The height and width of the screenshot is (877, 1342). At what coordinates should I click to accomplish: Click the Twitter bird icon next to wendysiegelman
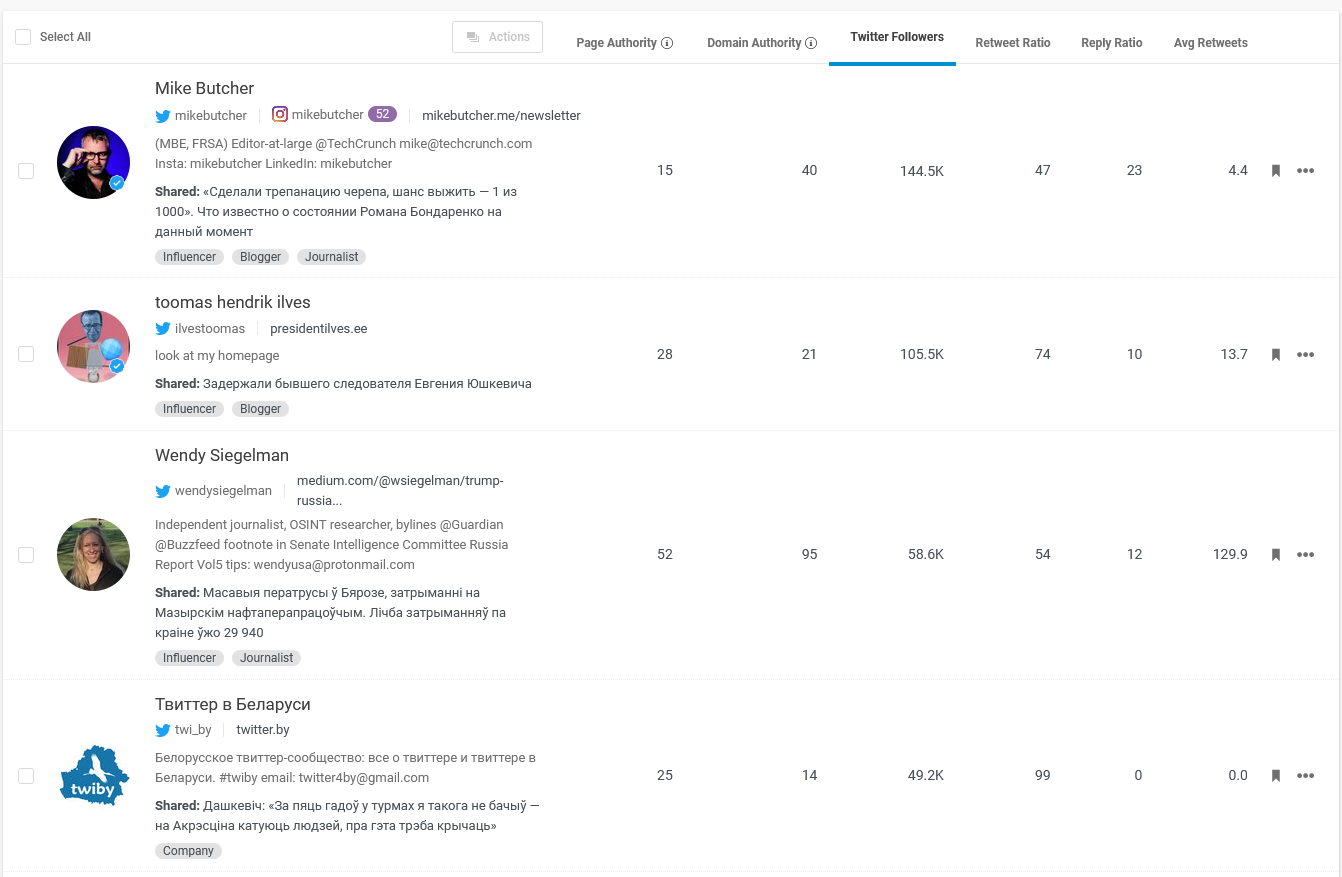click(x=163, y=491)
